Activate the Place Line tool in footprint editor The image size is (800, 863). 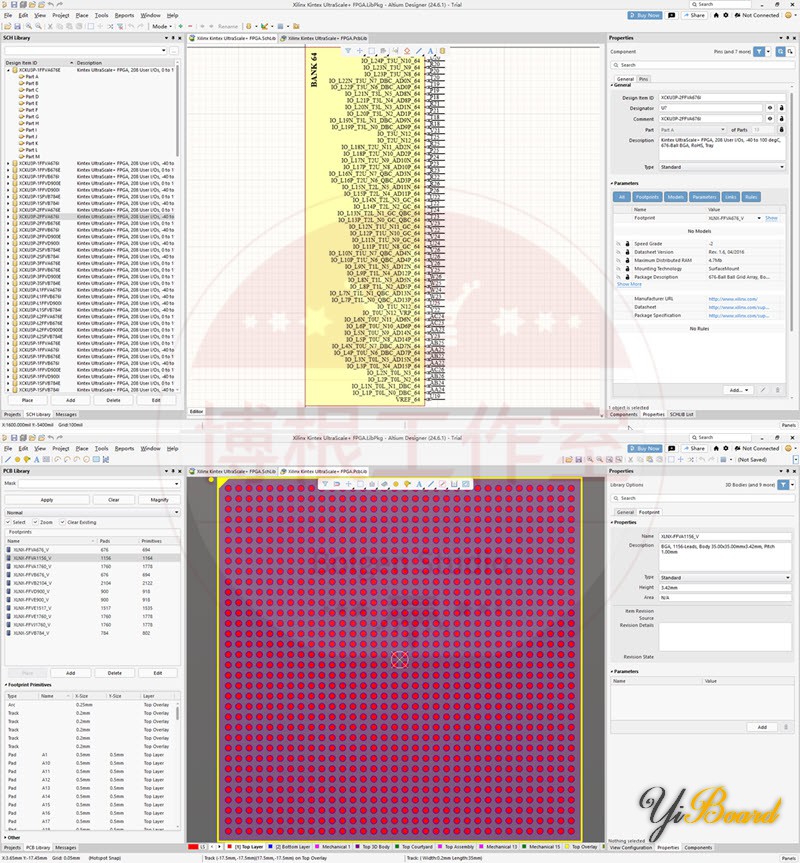point(430,482)
